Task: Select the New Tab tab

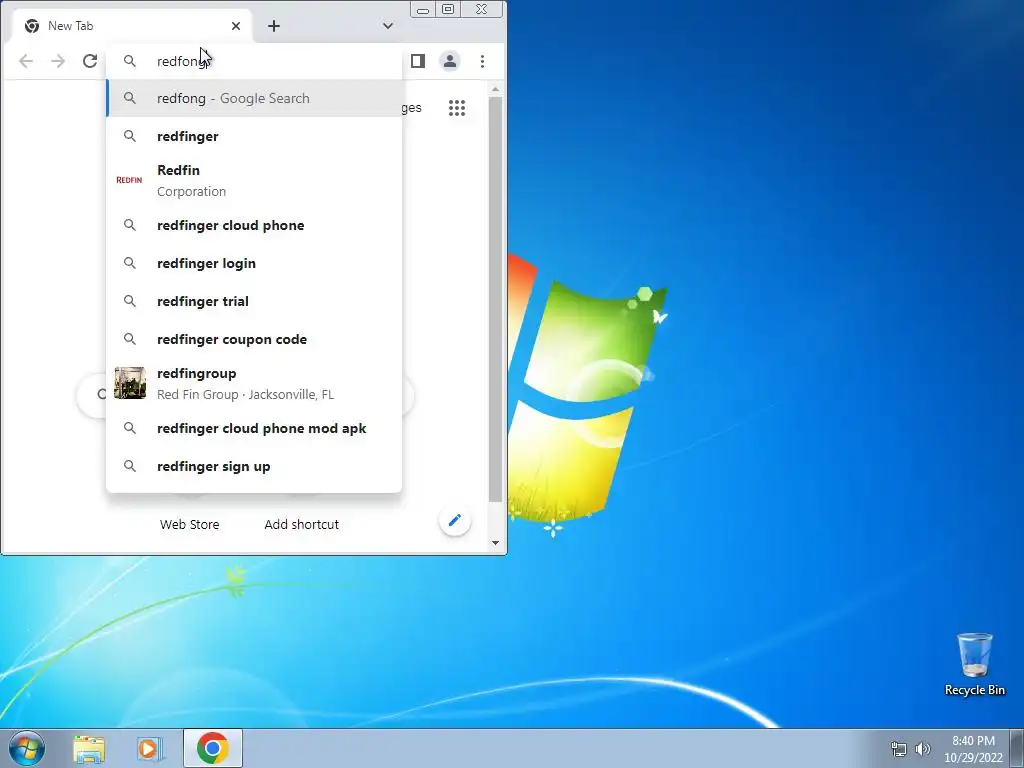Action: 132,26
